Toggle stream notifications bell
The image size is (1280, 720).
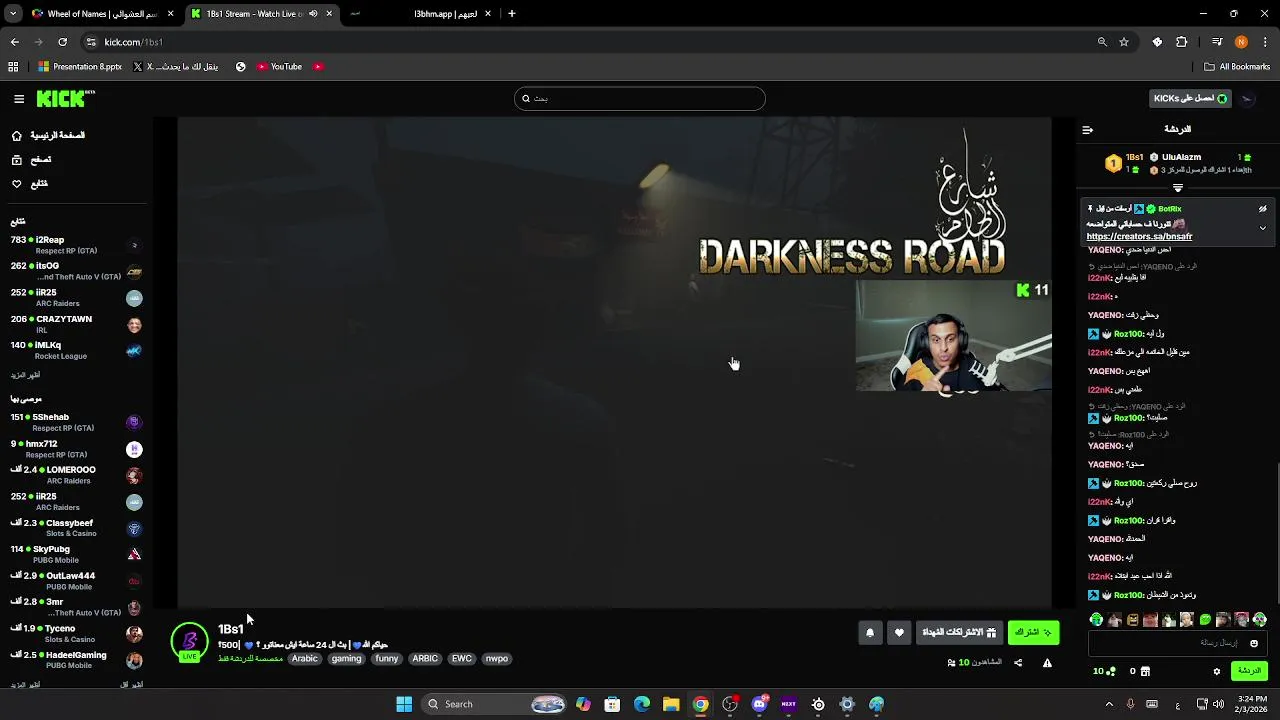pyautogui.click(x=870, y=632)
